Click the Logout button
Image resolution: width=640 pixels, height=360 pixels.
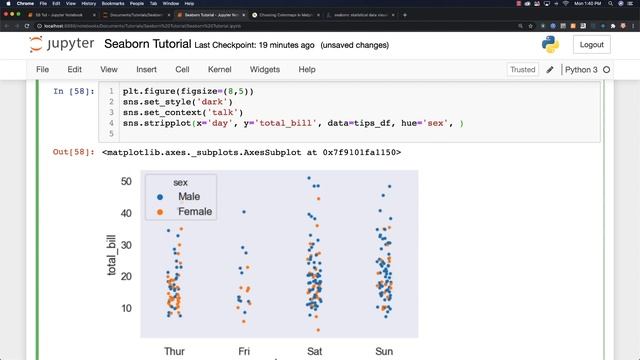[x=591, y=44]
